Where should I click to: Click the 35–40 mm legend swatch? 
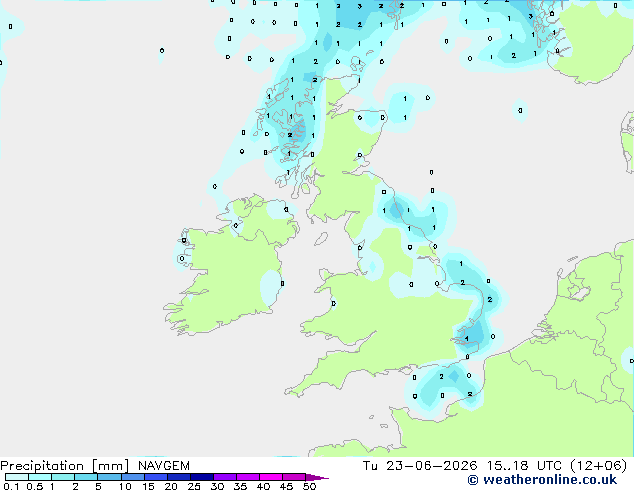click(x=247, y=477)
